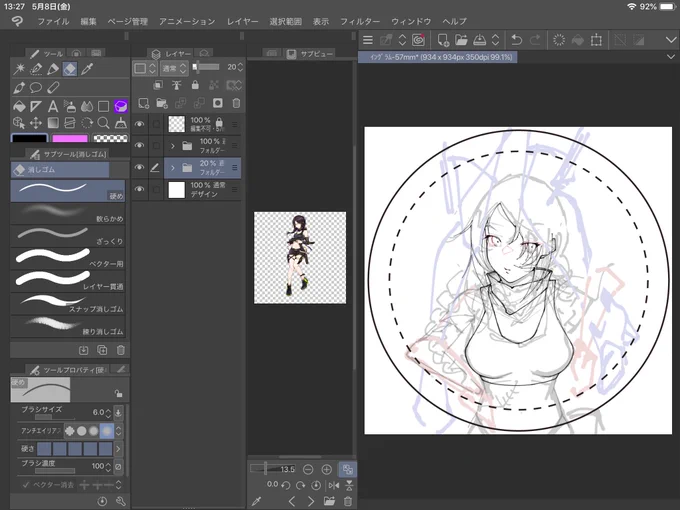The image size is (680, 510).
Task: Choose the Gradient tool
Action: [x=53, y=123]
